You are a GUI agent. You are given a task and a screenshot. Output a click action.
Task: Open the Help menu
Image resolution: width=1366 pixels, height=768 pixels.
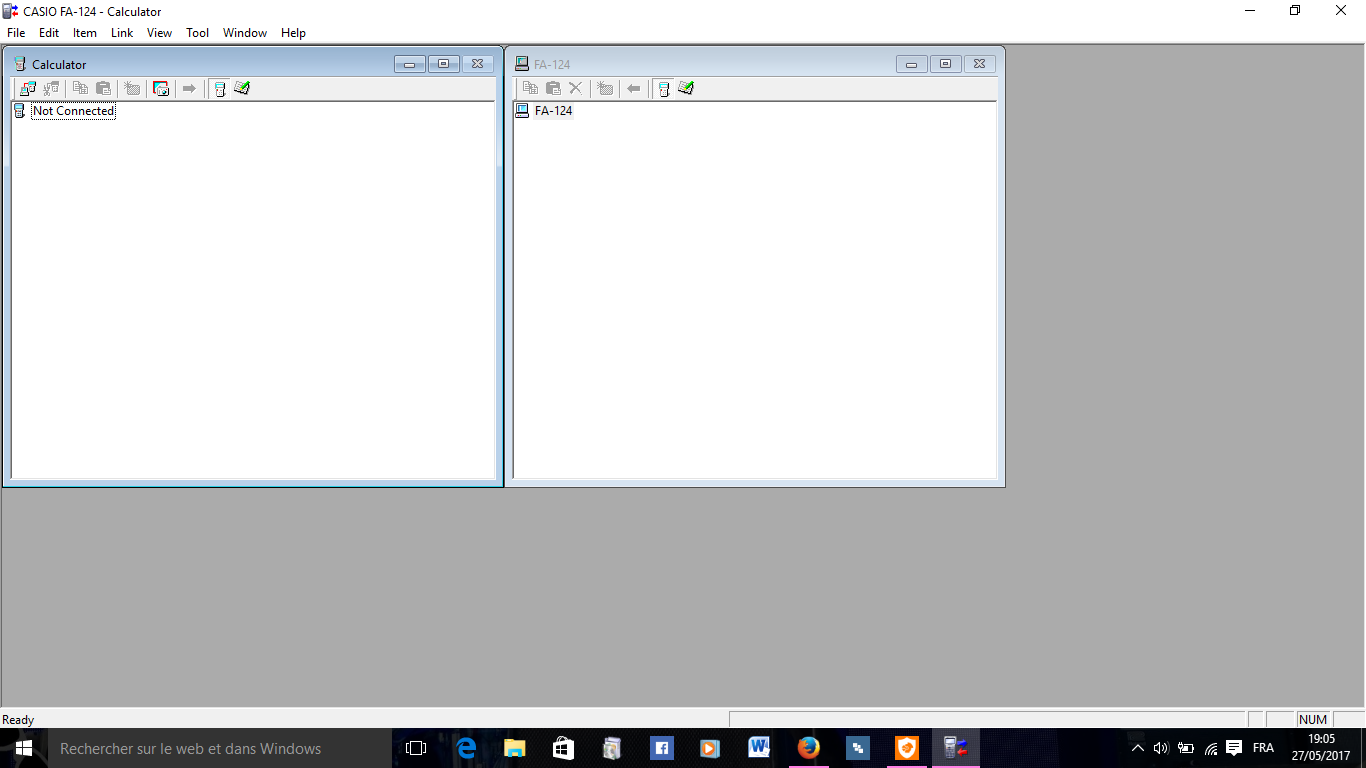(293, 33)
